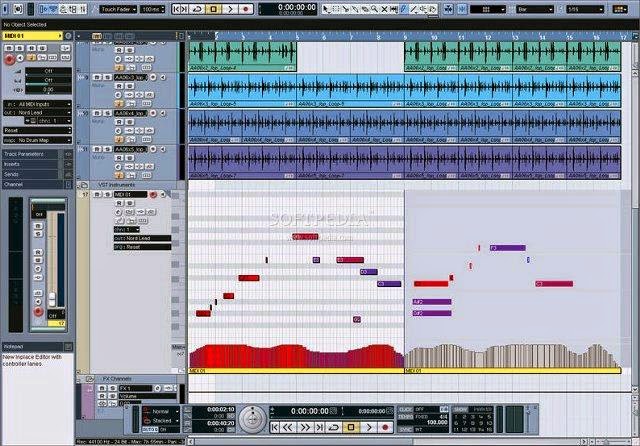Click bar 9 on the ruler

[x=405, y=37]
